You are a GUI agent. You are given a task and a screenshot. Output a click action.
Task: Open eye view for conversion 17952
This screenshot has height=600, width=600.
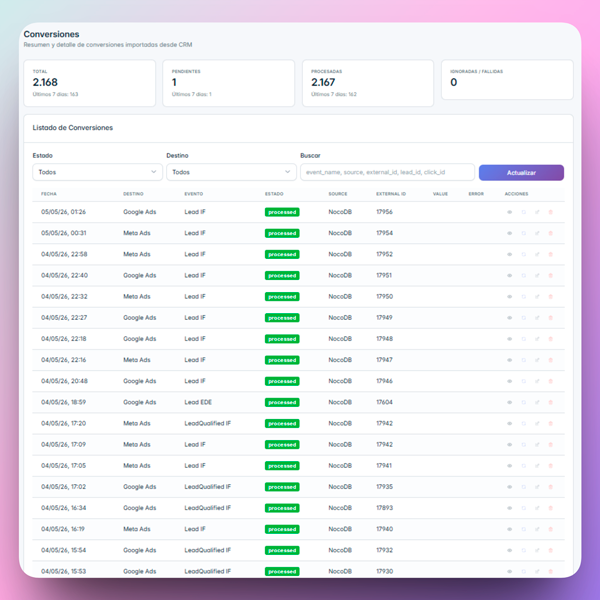coord(509,254)
